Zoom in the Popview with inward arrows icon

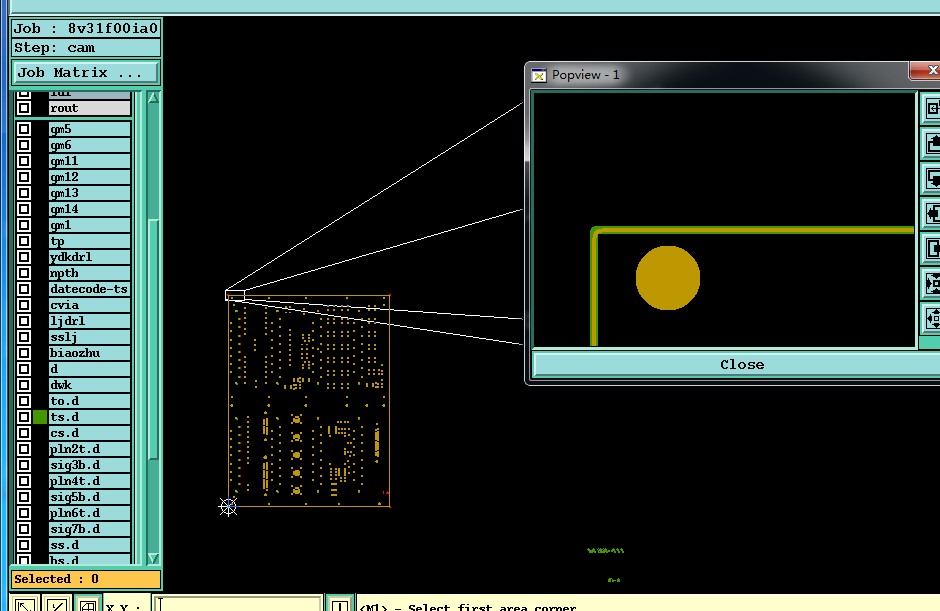931,283
